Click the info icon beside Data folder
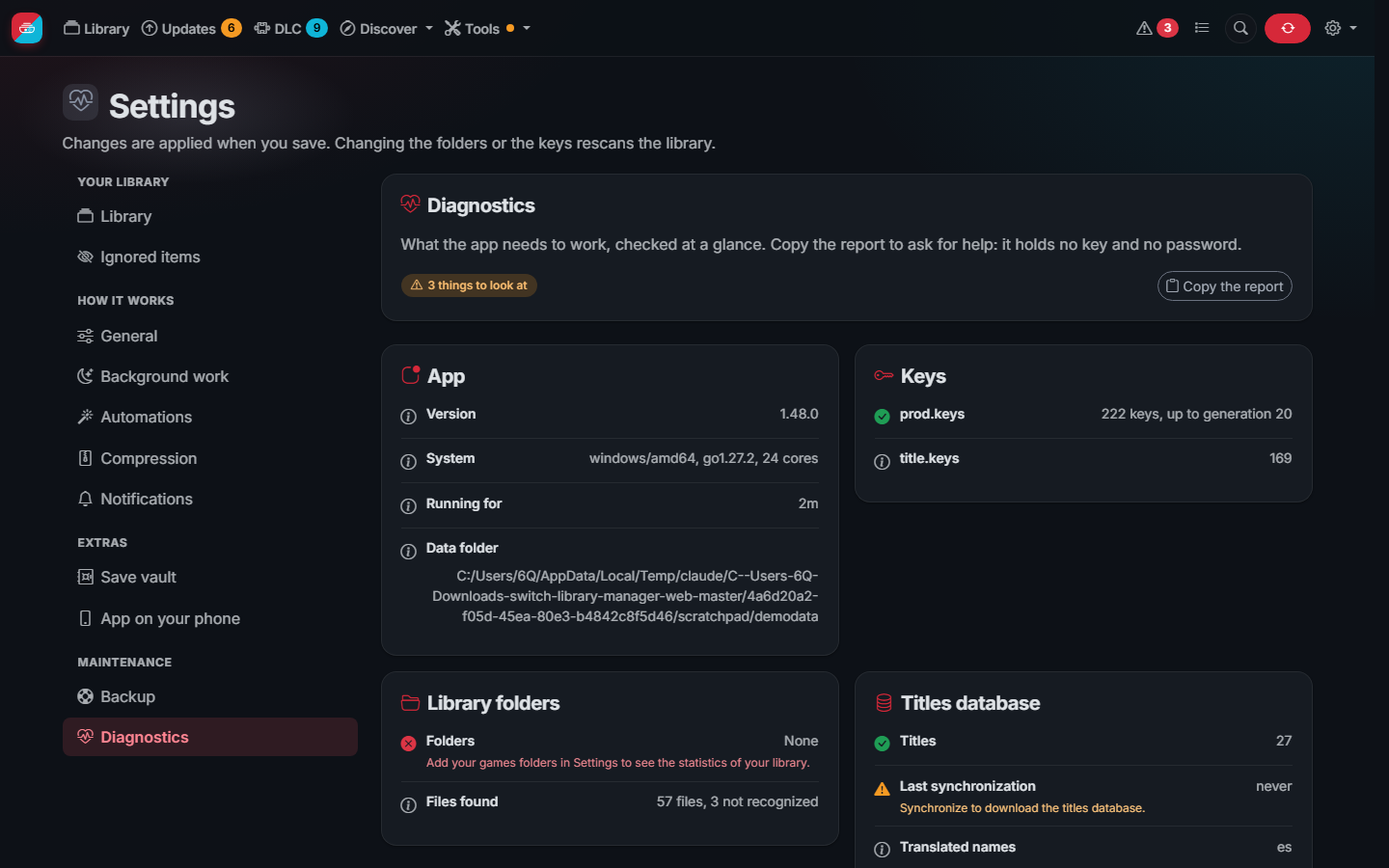The width and height of the screenshot is (1389, 868). (x=409, y=552)
